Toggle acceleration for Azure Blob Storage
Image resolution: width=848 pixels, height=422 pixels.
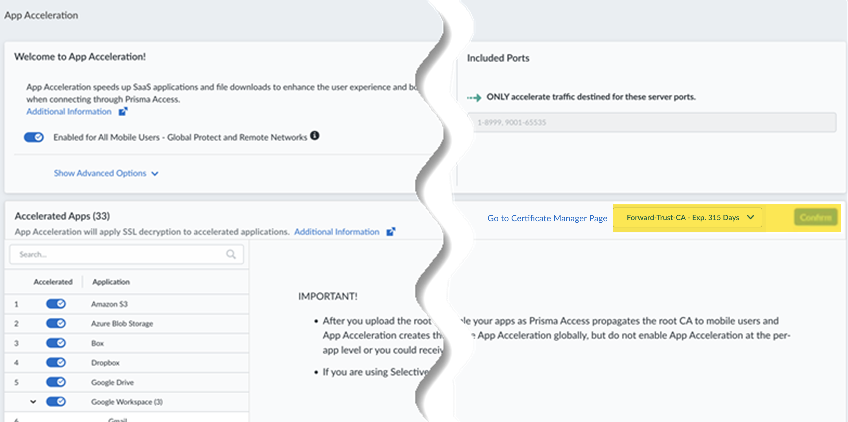tap(56, 324)
